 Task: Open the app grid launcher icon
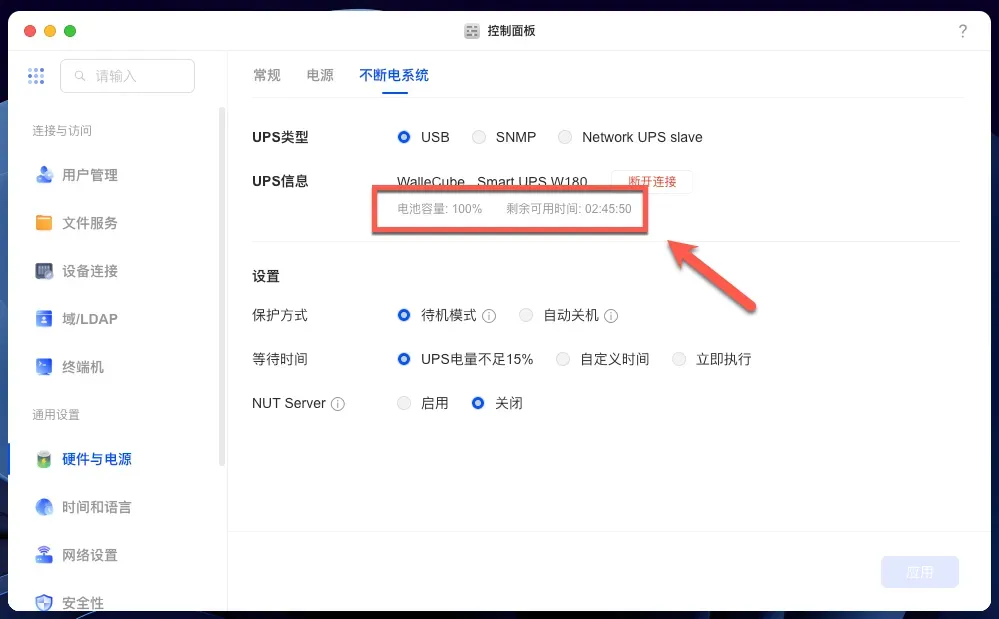(36, 76)
